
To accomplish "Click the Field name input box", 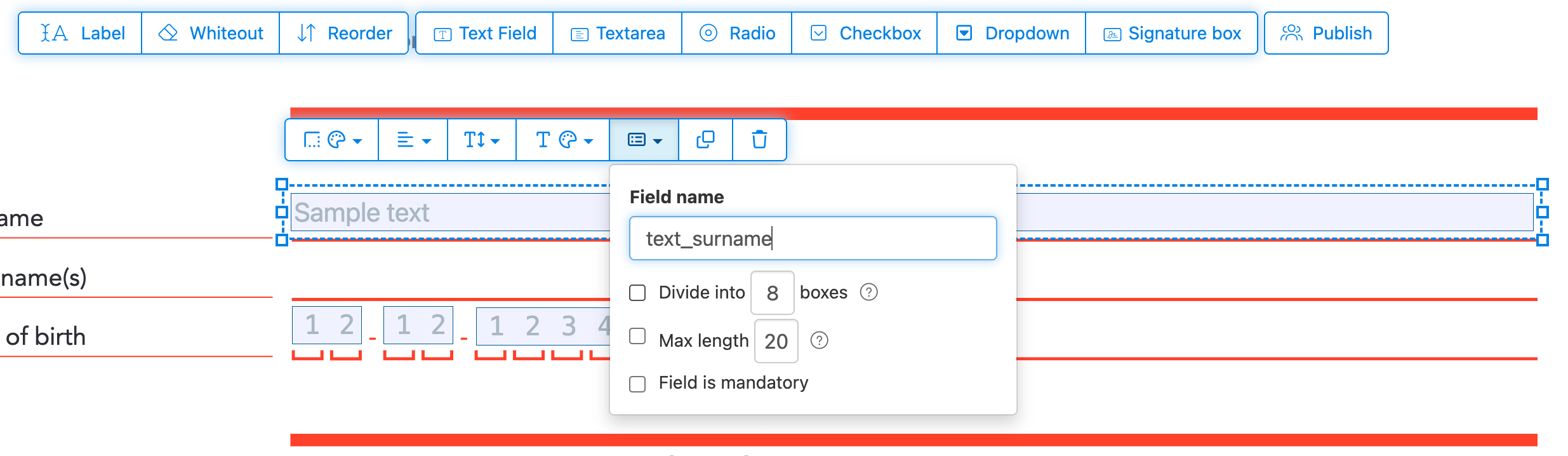I will click(x=813, y=239).
